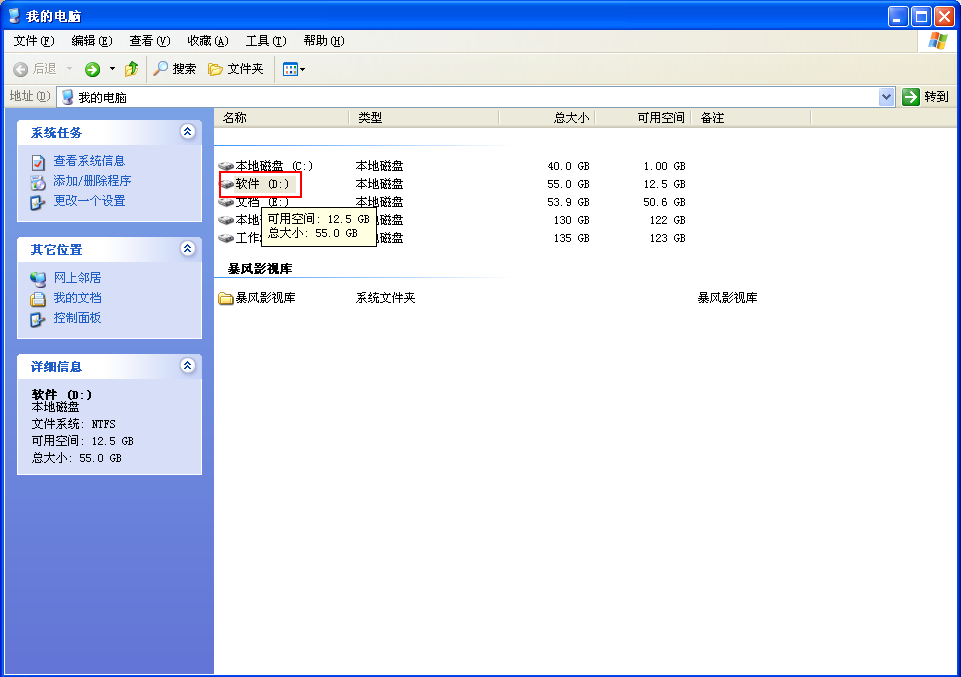Click the Back arrow icon
961x677 pixels.
(20, 69)
